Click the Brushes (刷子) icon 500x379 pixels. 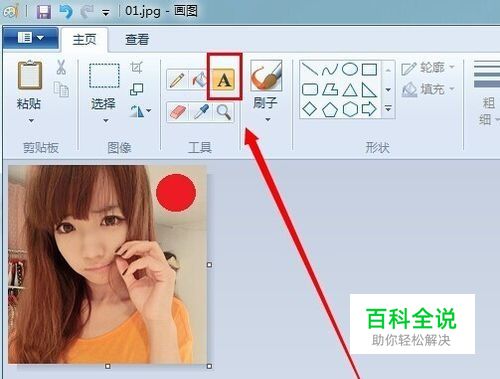266,76
